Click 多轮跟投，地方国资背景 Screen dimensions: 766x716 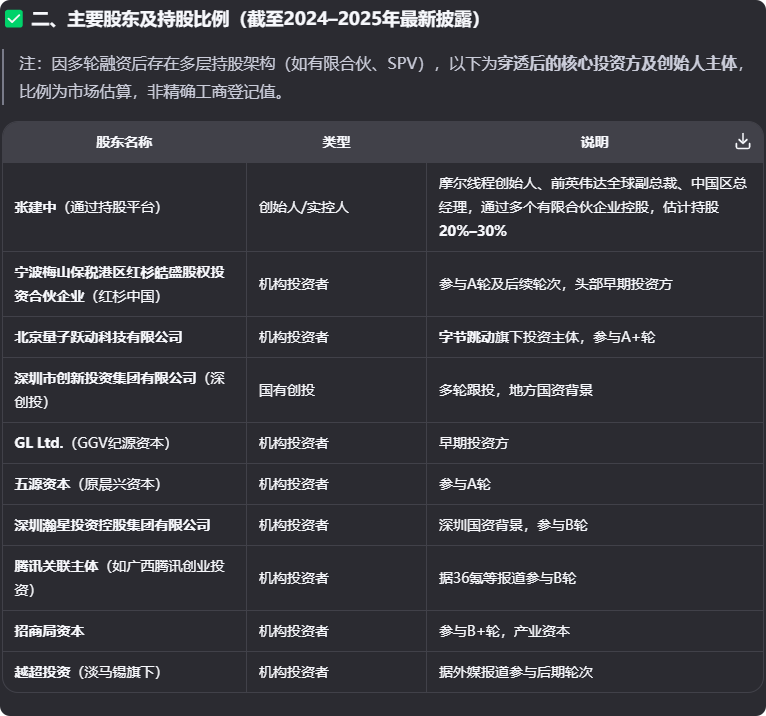pyautogui.click(x=515, y=390)
